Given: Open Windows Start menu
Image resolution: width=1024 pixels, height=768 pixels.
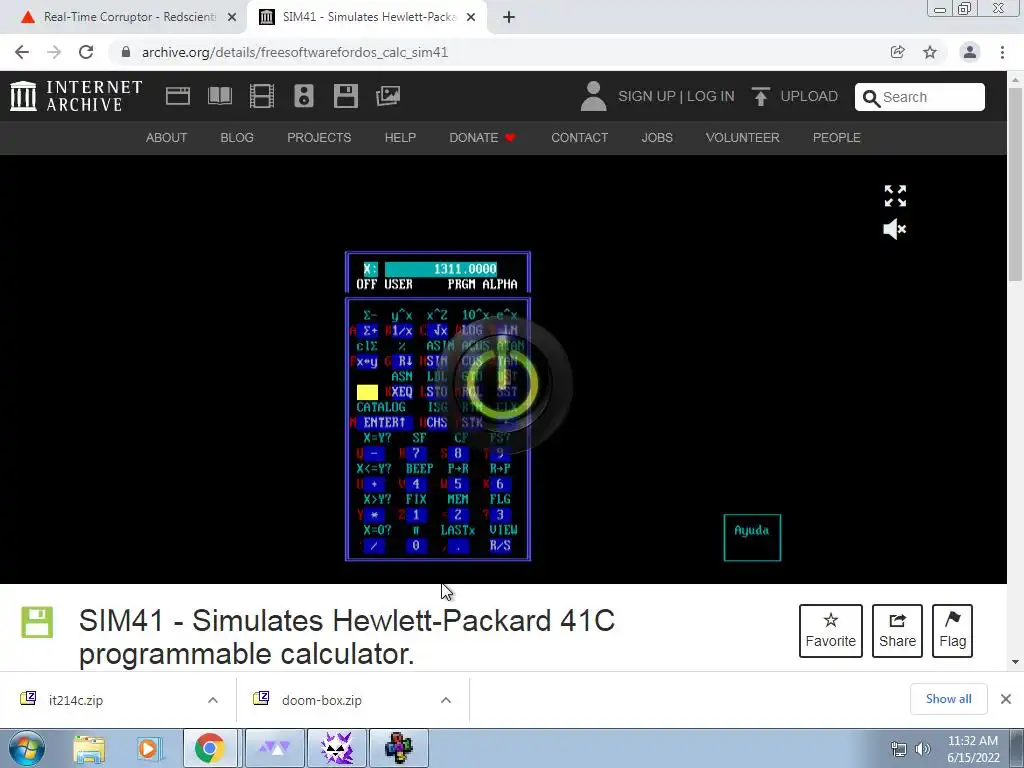Looking at the screenshot, I should pos(26,748).
